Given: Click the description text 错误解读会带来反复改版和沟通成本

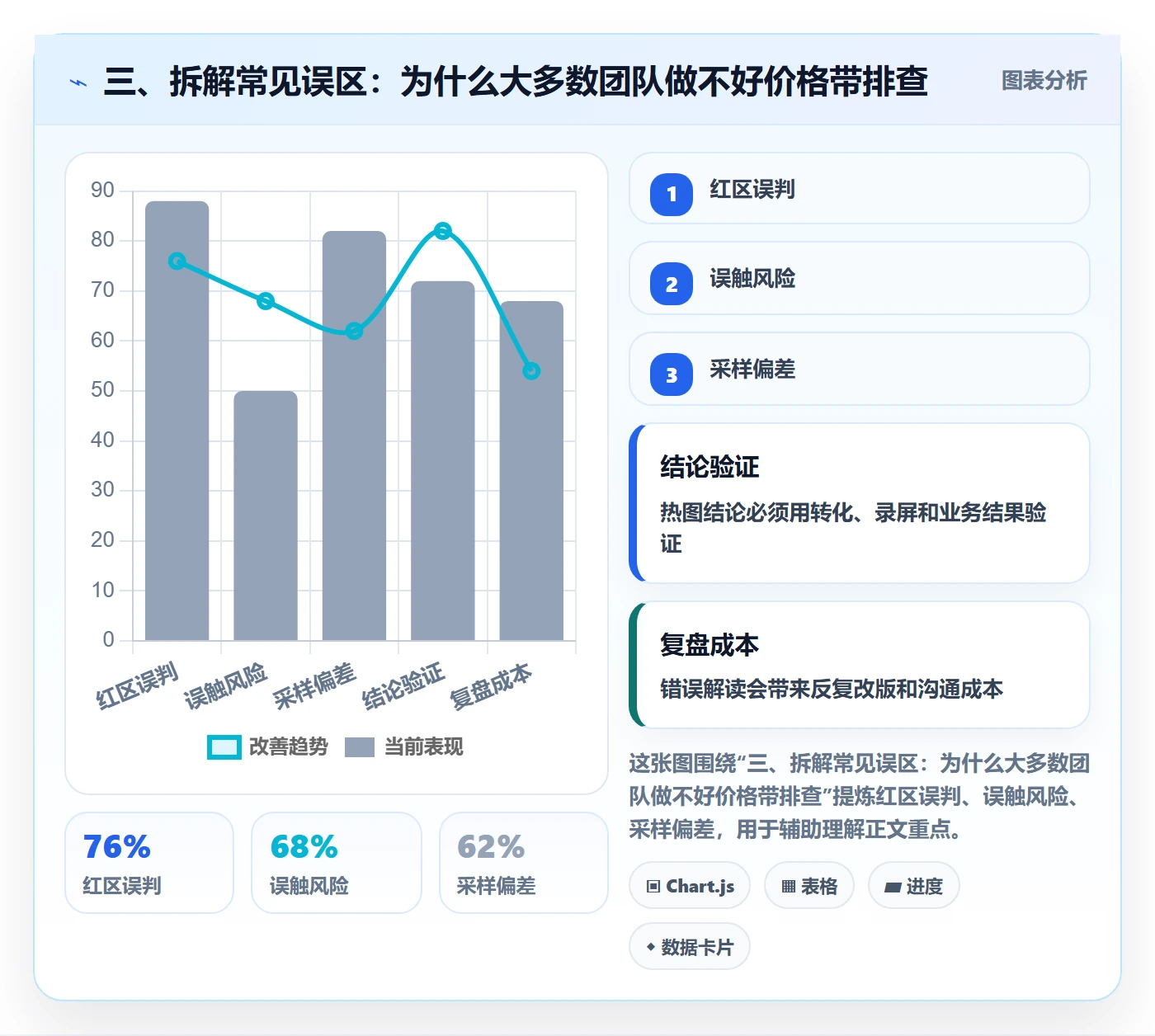Looking at the screenshot, I should point(832,690).
